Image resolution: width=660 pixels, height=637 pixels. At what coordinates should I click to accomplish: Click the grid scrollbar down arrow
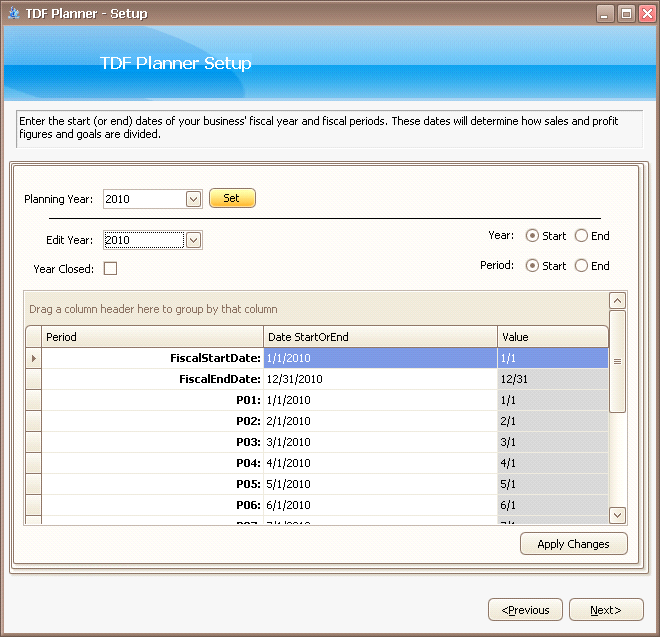(x=617, y=515)
